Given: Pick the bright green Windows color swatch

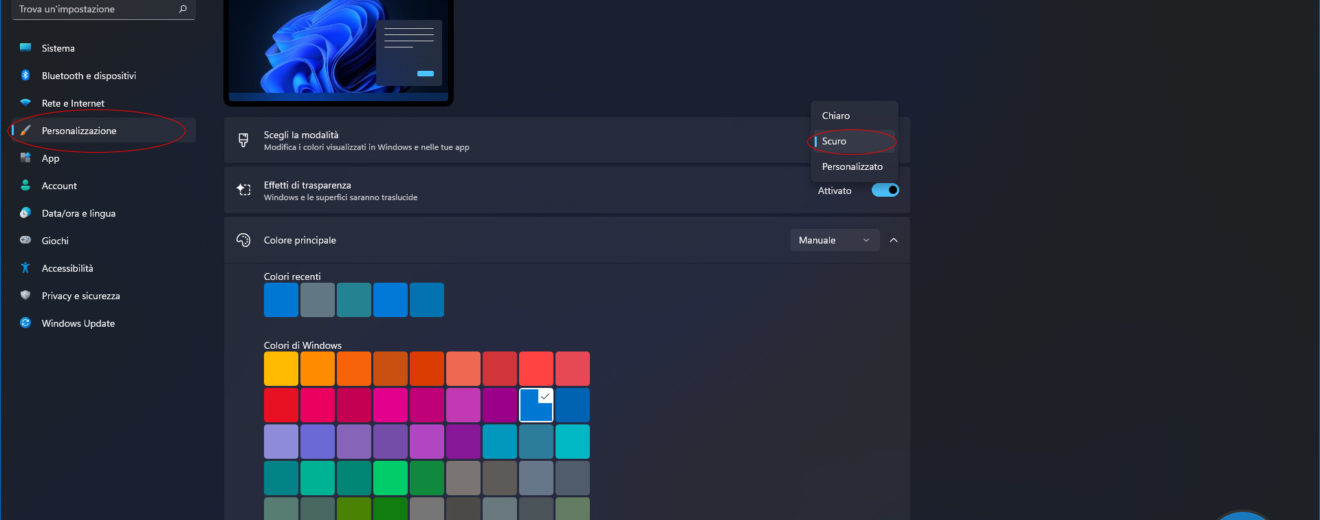Looking at the screenshot, I should click(x=390, y=478).
